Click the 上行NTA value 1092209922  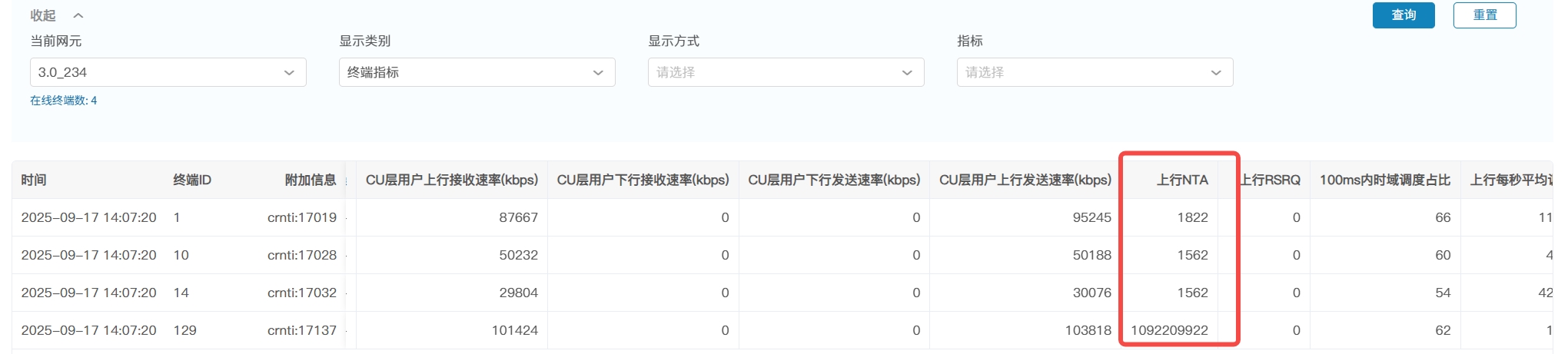(1169, 330)
